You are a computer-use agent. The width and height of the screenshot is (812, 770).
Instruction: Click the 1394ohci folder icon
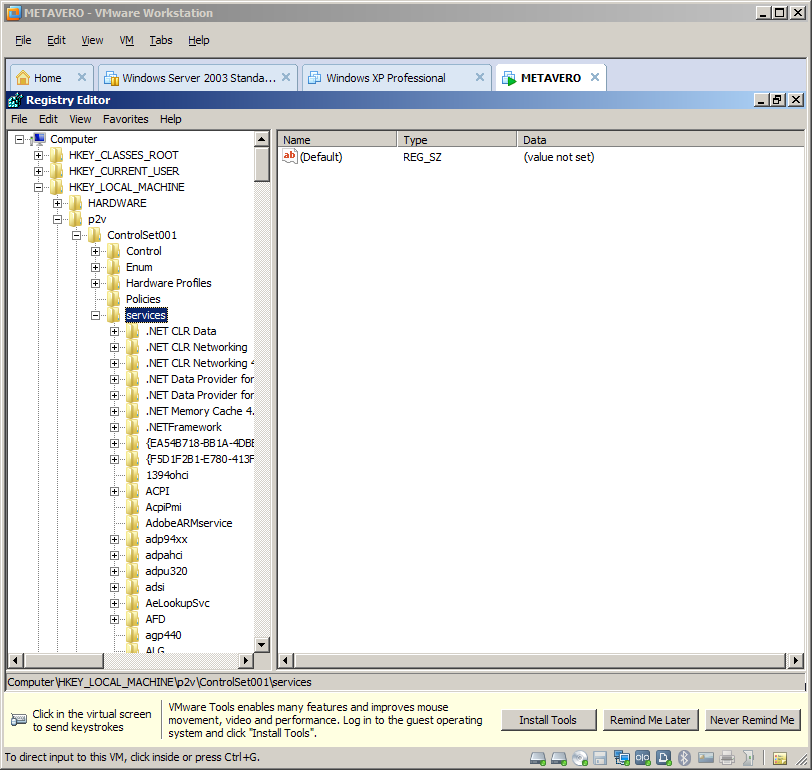(133, 475)
